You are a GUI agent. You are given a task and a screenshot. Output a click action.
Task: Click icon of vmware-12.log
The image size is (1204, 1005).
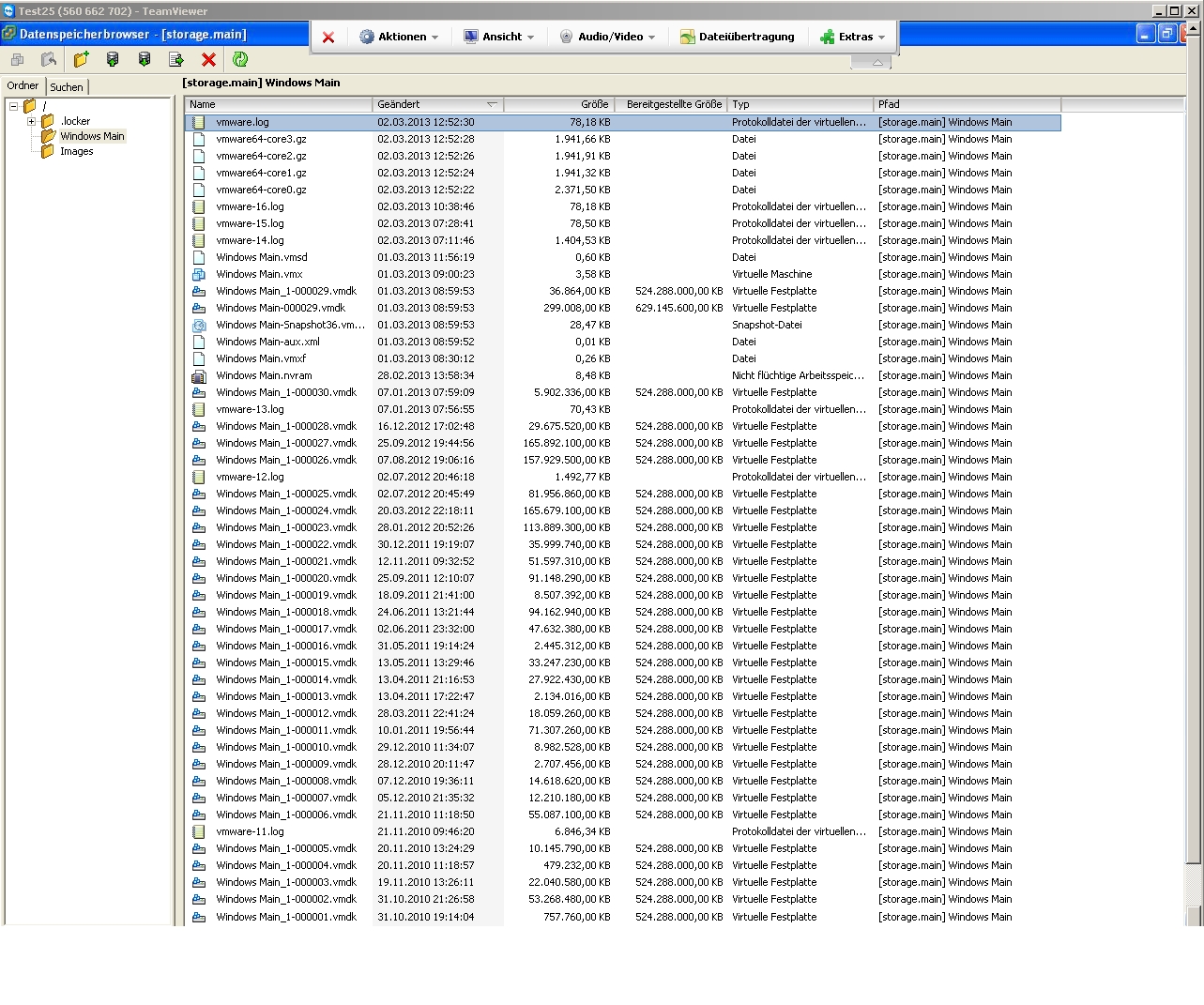[199, 477]
